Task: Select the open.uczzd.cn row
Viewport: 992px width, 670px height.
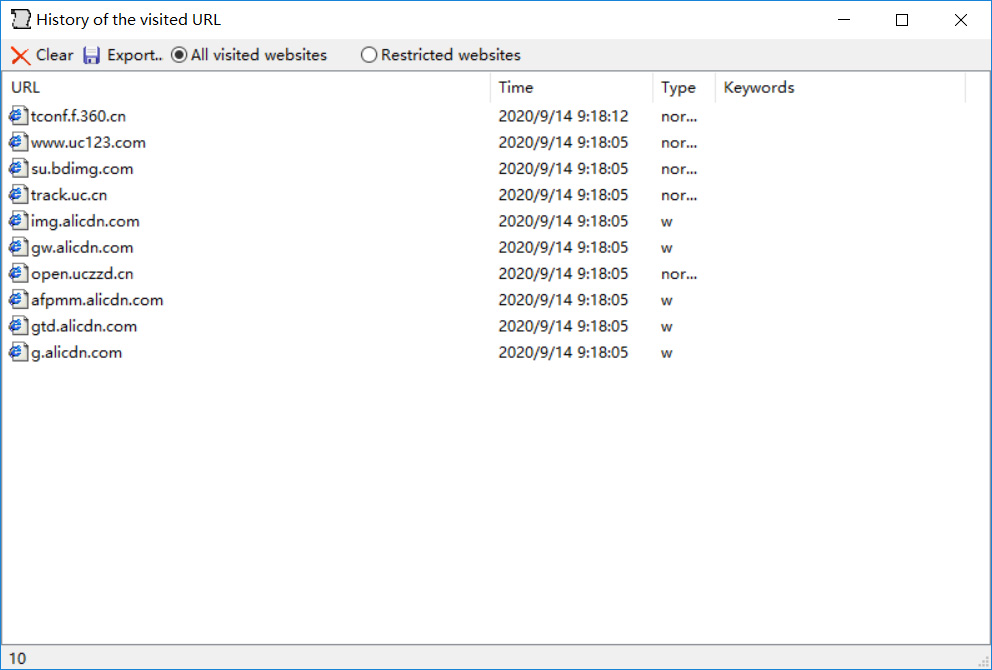Action: (82, 273)
